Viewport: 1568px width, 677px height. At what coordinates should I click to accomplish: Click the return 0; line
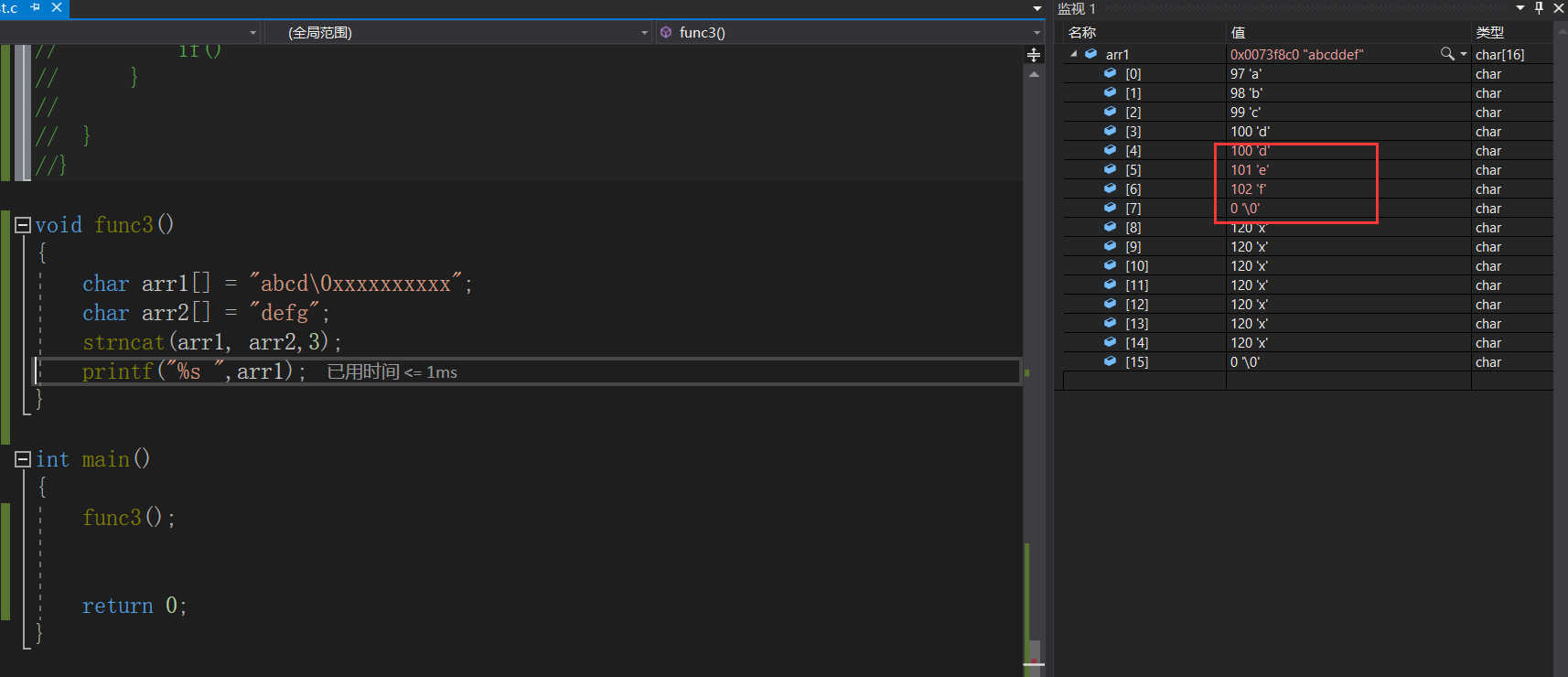(134, 606)
